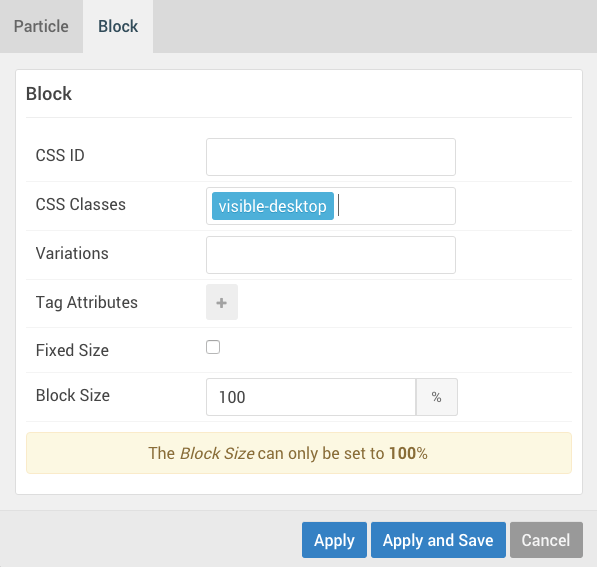
Task: Click Apply and Save button
Action: [438, 540]
